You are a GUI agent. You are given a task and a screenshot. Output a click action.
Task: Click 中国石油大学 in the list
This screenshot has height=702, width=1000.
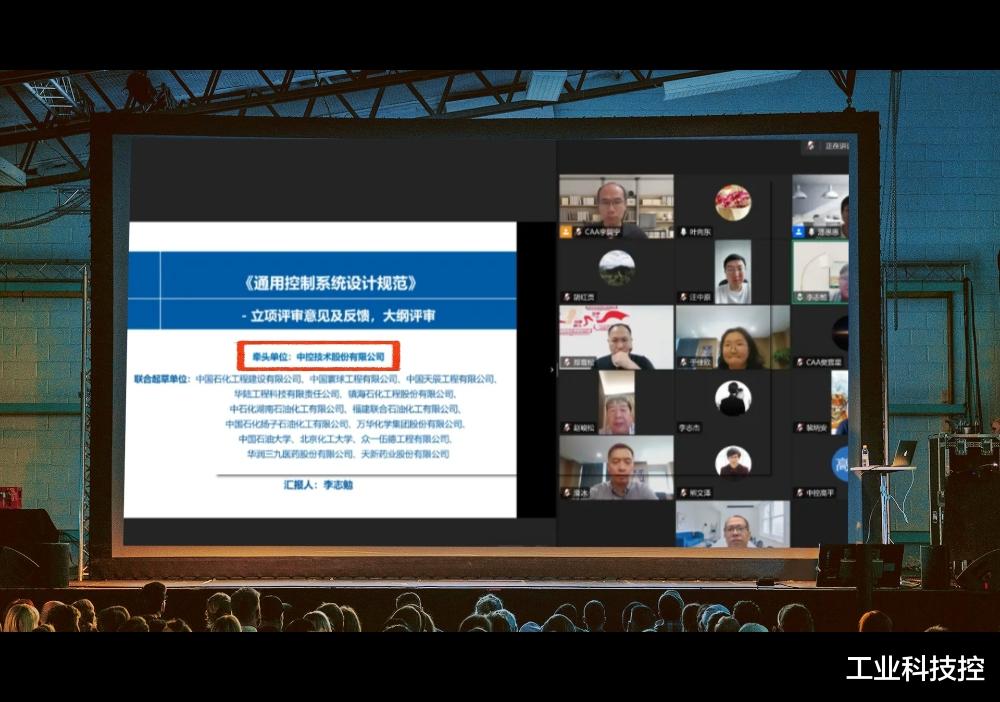pos(265,439)
